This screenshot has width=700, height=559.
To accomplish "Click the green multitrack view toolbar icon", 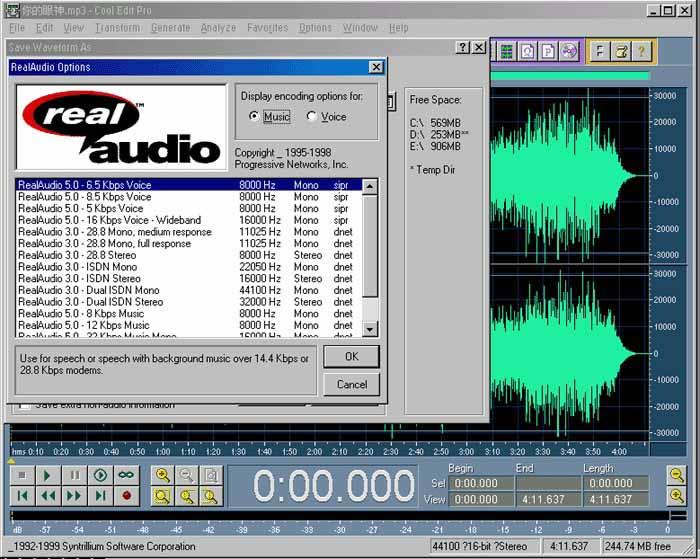I will pyautogui.click(x=508, y=51).
